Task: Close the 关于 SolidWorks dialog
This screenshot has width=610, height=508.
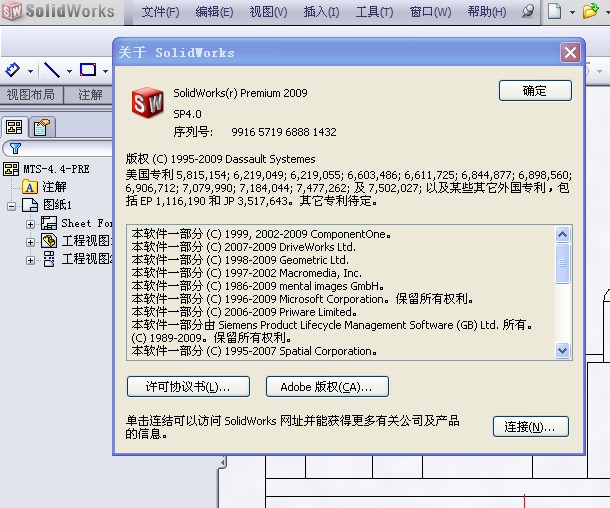Action: pos(570,52)
